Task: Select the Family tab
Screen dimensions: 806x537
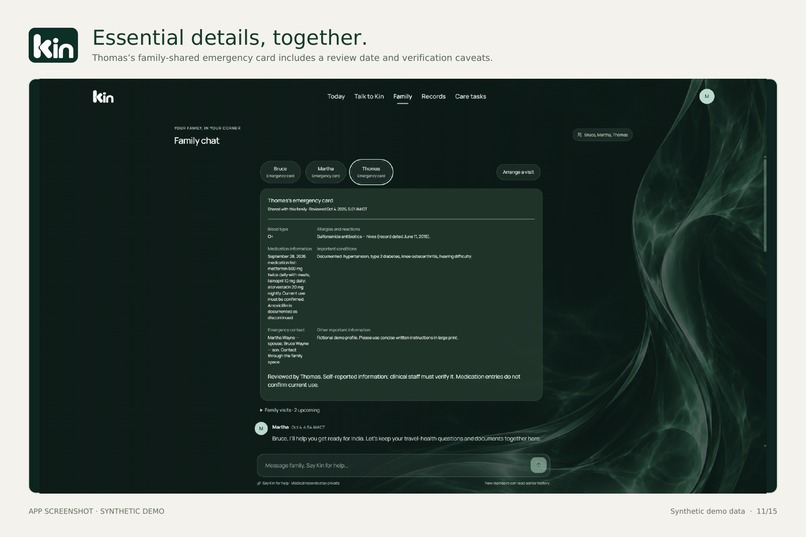Action: click(402, 96)
